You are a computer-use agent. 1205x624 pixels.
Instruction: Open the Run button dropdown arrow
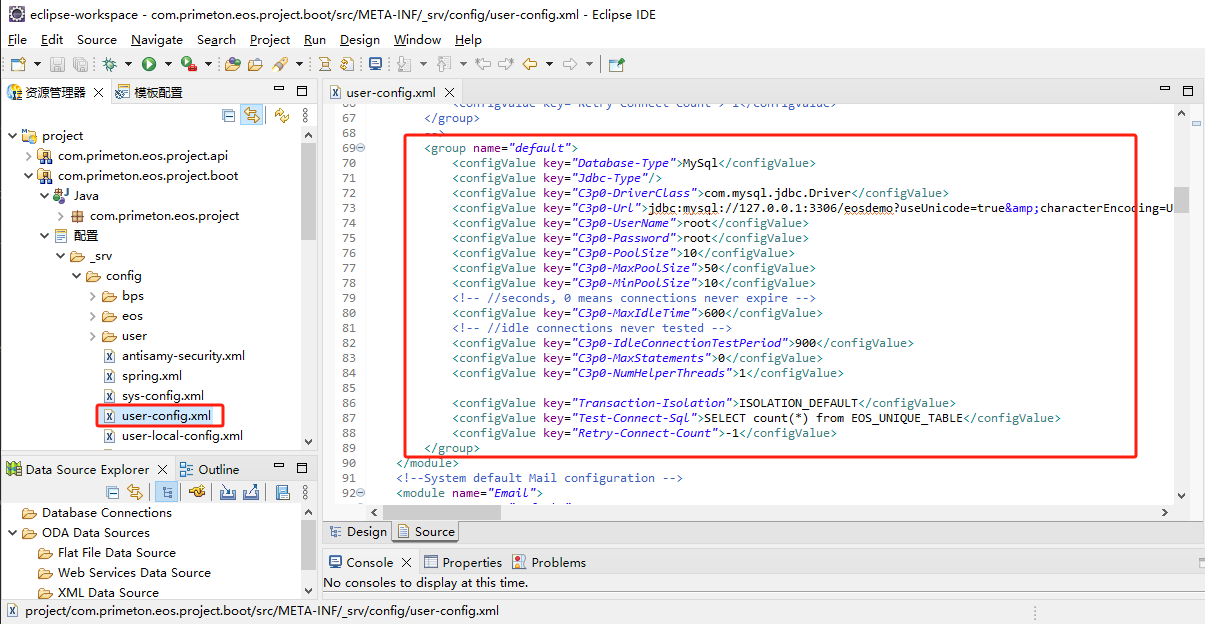[x=166, y=64]
